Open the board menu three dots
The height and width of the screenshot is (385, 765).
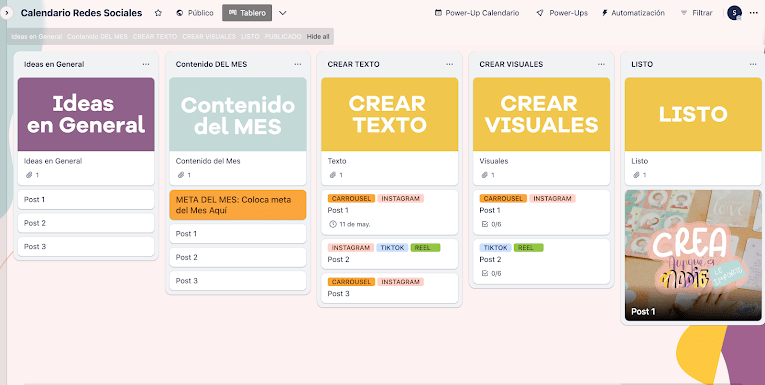753,13
